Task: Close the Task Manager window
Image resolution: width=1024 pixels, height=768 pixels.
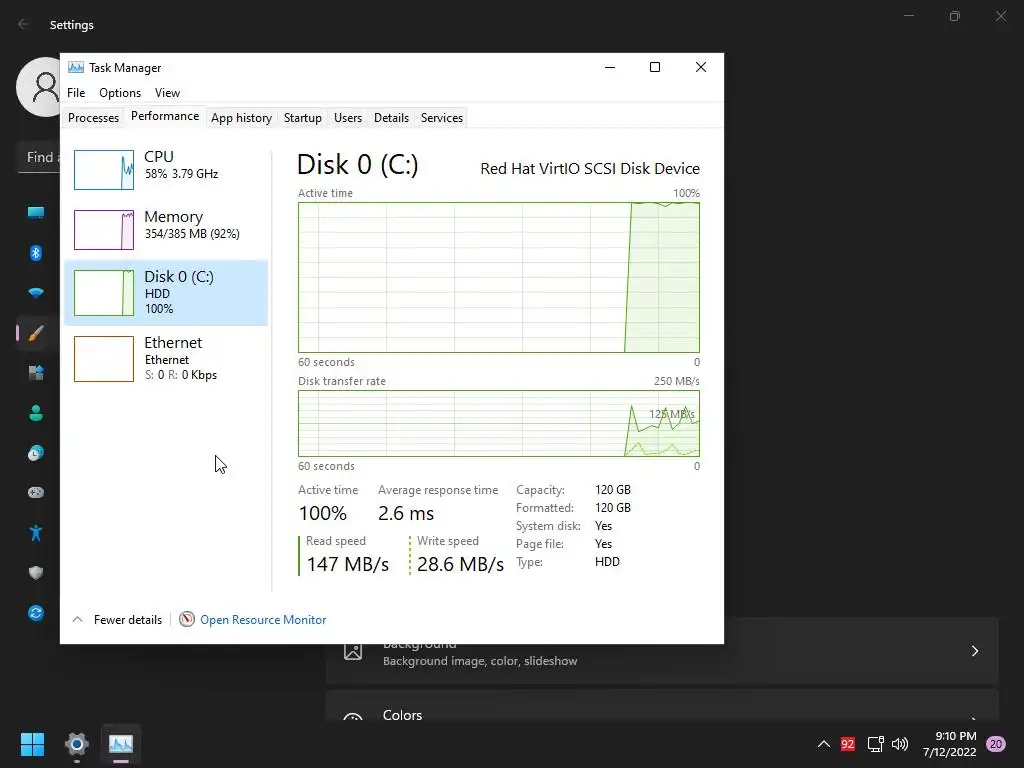Action: tap(701, 67)
